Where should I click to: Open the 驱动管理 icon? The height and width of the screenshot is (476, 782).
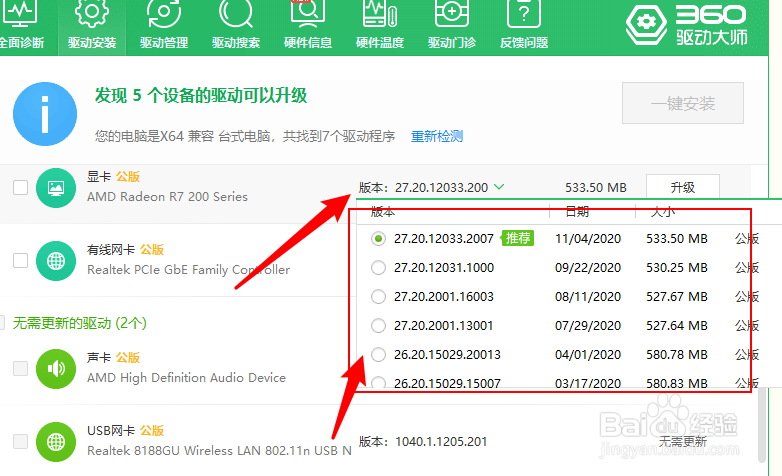coord(164,13)
